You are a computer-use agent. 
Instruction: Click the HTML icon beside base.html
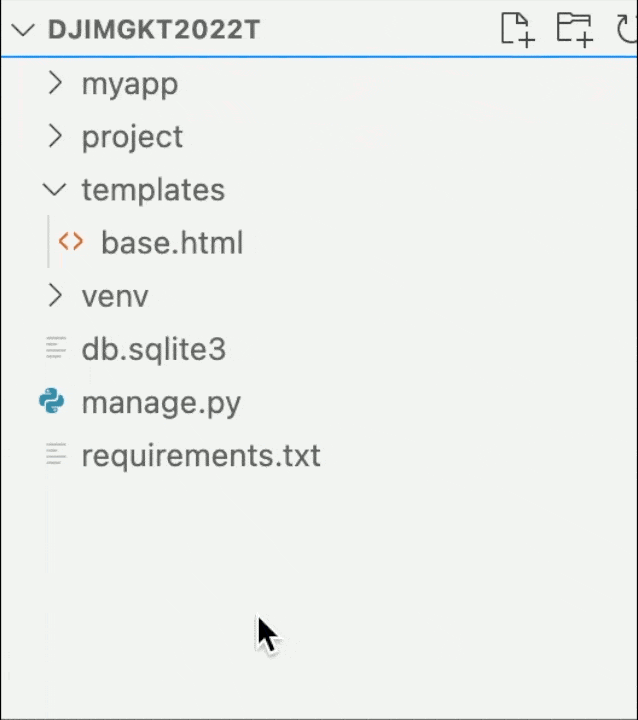[x=70, y=242]
